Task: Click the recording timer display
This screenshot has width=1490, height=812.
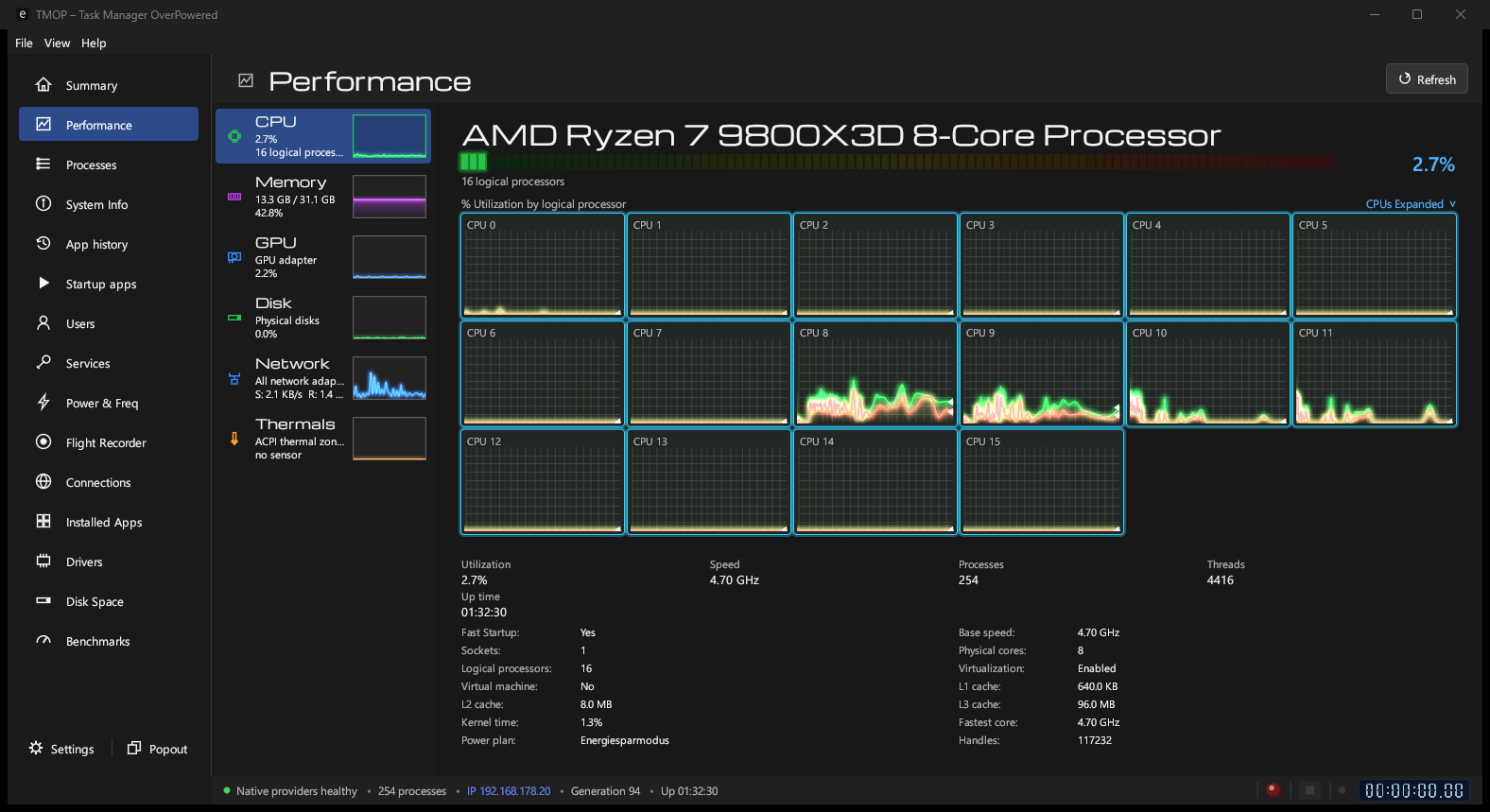Action: coord(1414,790)
